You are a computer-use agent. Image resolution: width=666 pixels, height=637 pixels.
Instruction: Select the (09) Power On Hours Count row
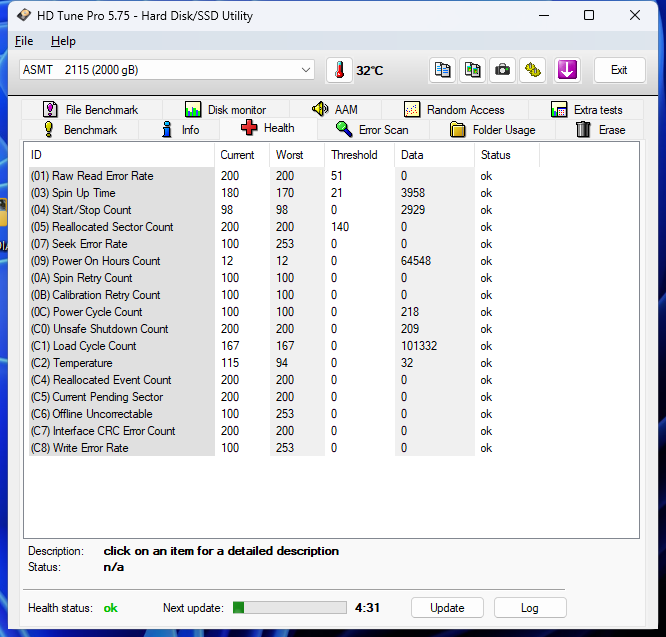[283, 261]
